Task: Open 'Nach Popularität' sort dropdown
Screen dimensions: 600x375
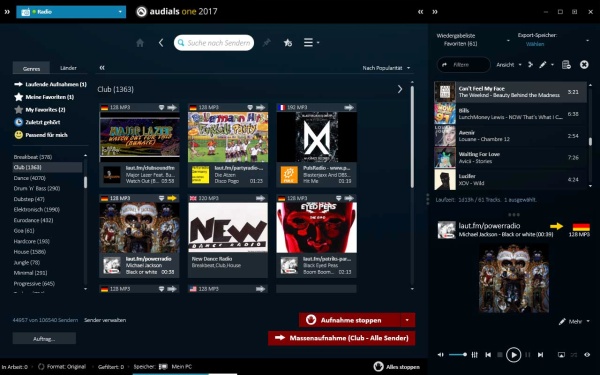Action: pos(386,68)
